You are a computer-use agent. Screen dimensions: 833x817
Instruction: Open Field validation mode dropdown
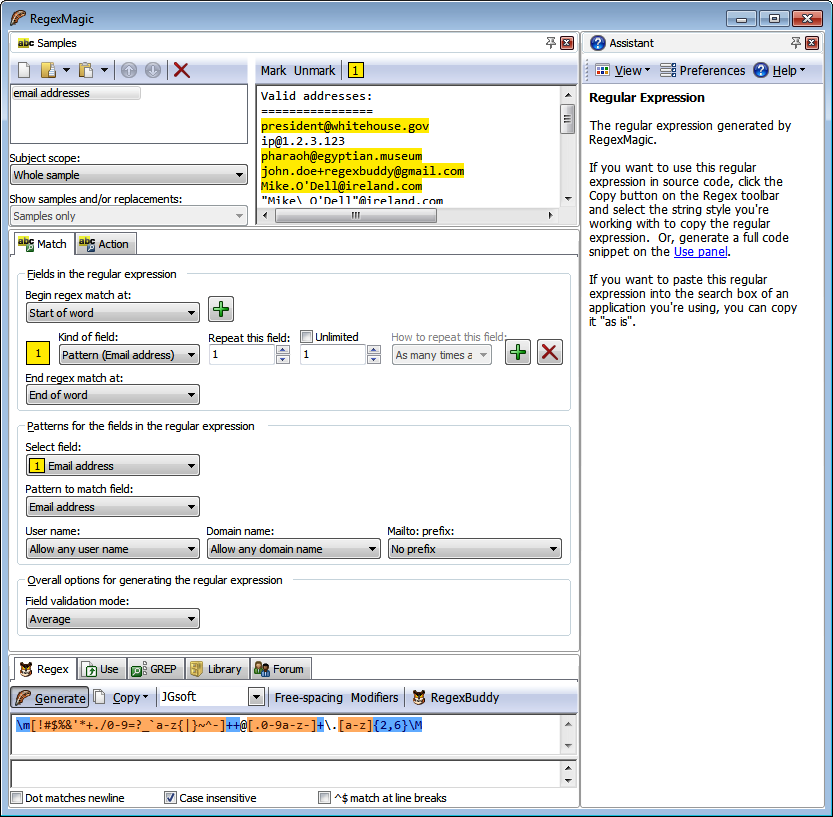pos(113,619)
